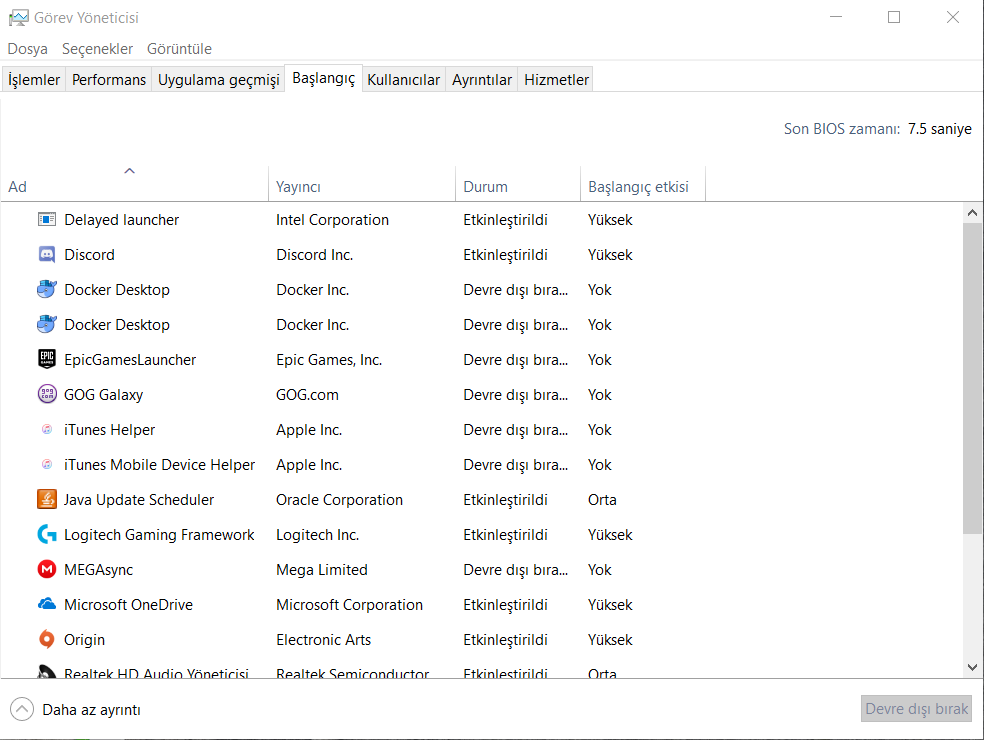
Task: Sort by the Başlangıç etkisi column header
Action: [x=643, y=187]
